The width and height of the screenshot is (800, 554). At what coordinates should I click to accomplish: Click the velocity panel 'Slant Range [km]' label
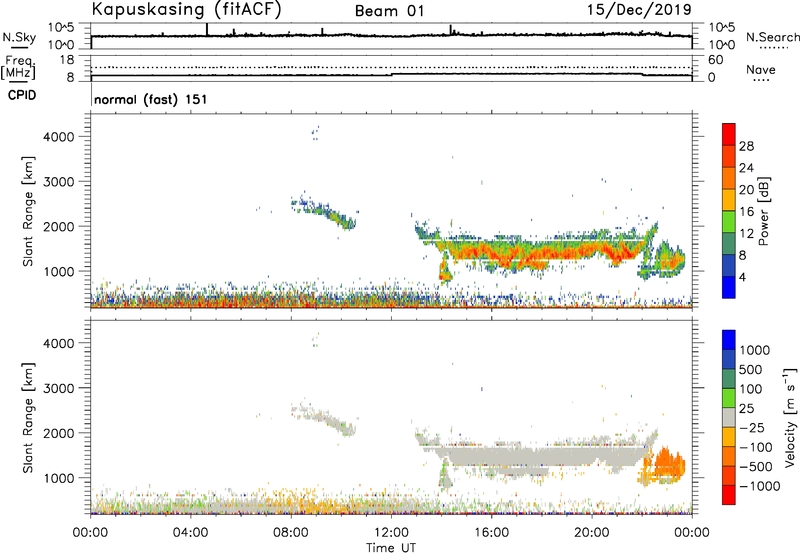click(28, 417)
